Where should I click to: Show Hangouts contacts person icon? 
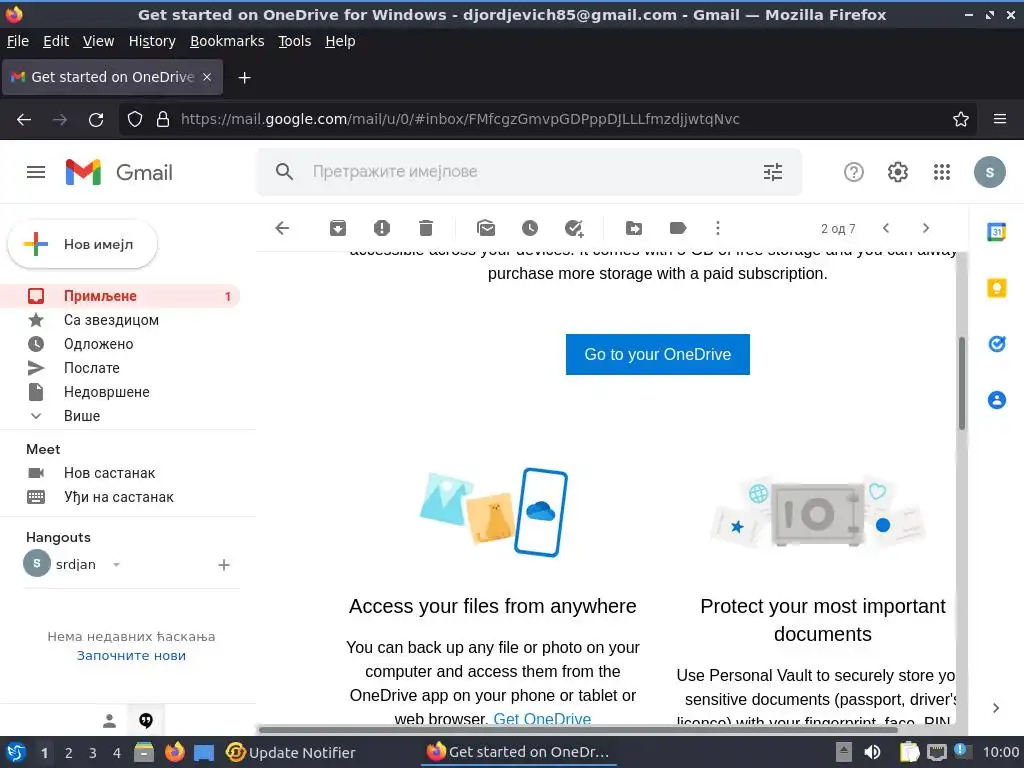[109, 721]
